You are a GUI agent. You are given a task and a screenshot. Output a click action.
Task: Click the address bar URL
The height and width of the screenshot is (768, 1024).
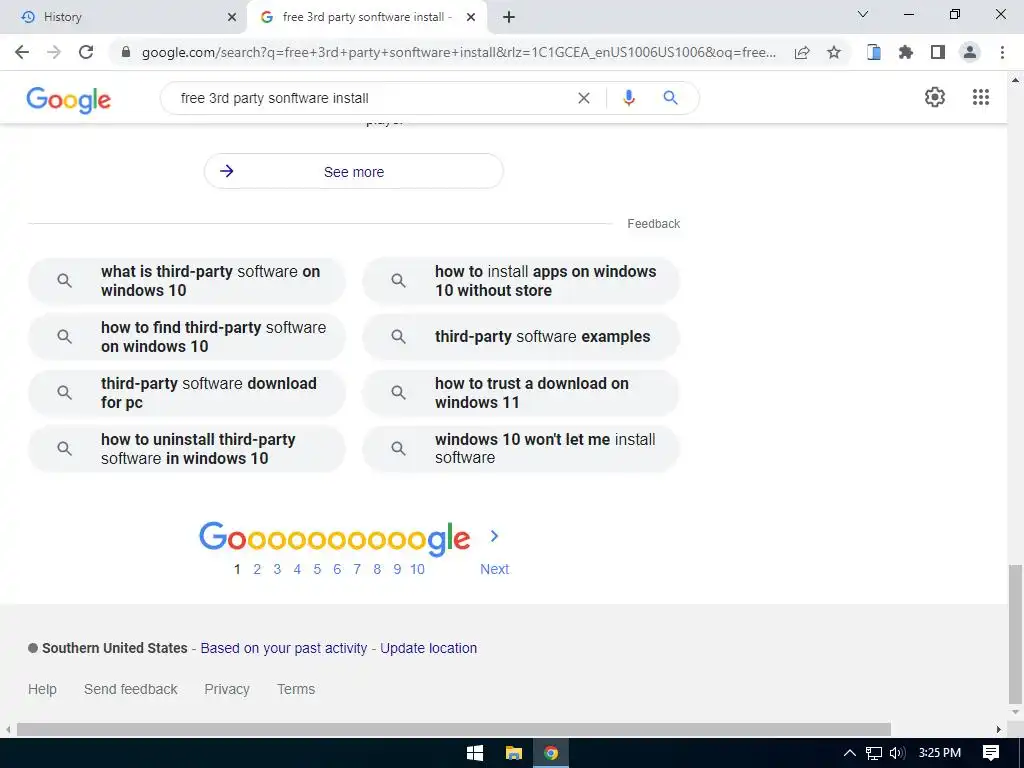(x=458, y=52)
